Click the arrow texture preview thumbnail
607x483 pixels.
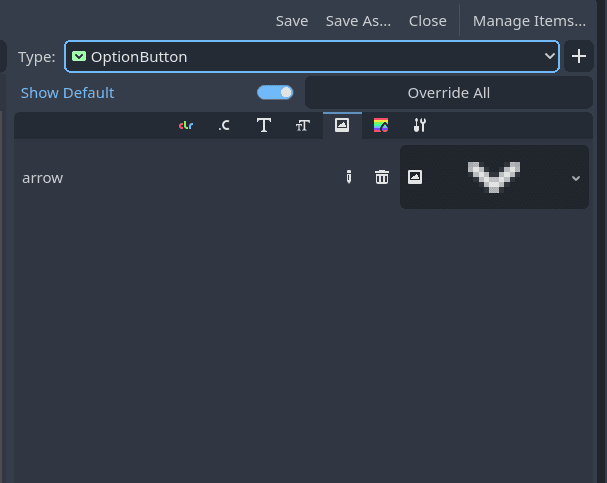(494, 177)
